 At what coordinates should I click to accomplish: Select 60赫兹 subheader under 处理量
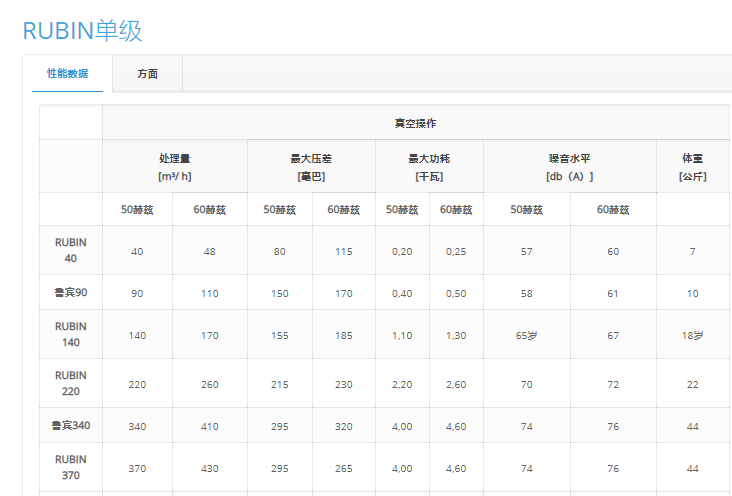[x=210, y=210]
